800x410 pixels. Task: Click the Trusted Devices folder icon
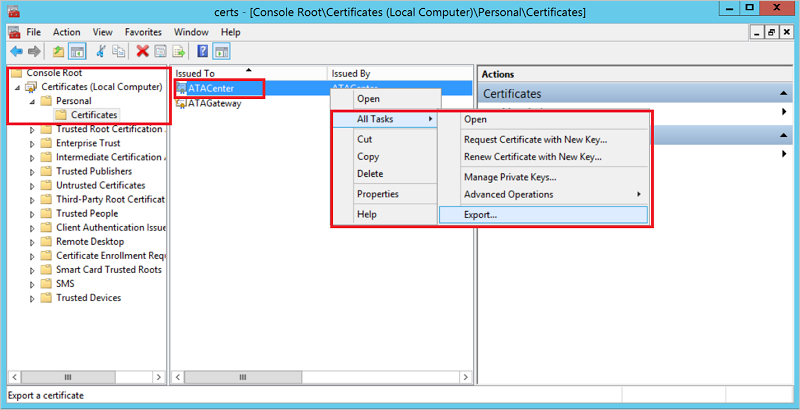46,298
